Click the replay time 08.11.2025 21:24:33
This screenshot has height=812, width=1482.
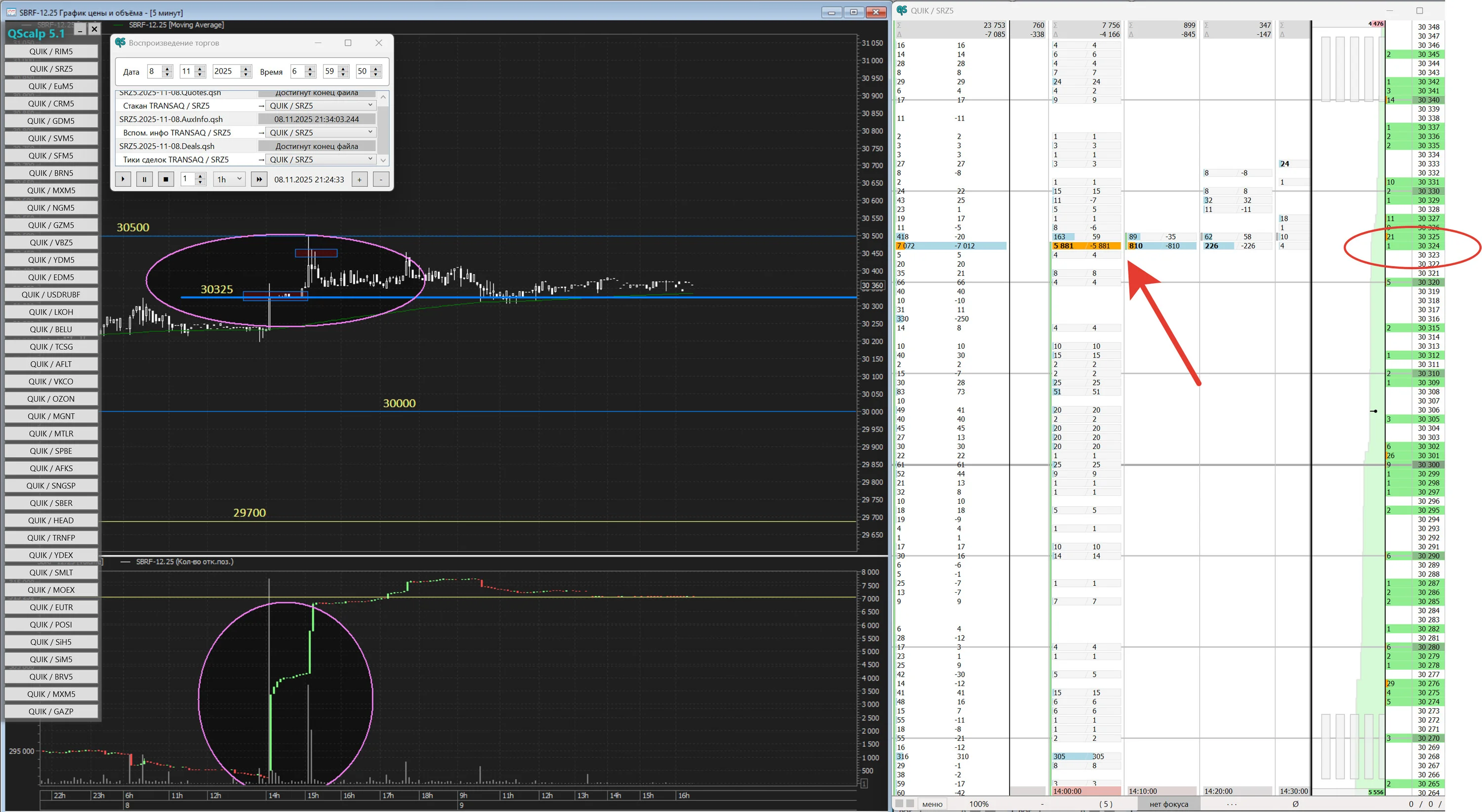309,179
